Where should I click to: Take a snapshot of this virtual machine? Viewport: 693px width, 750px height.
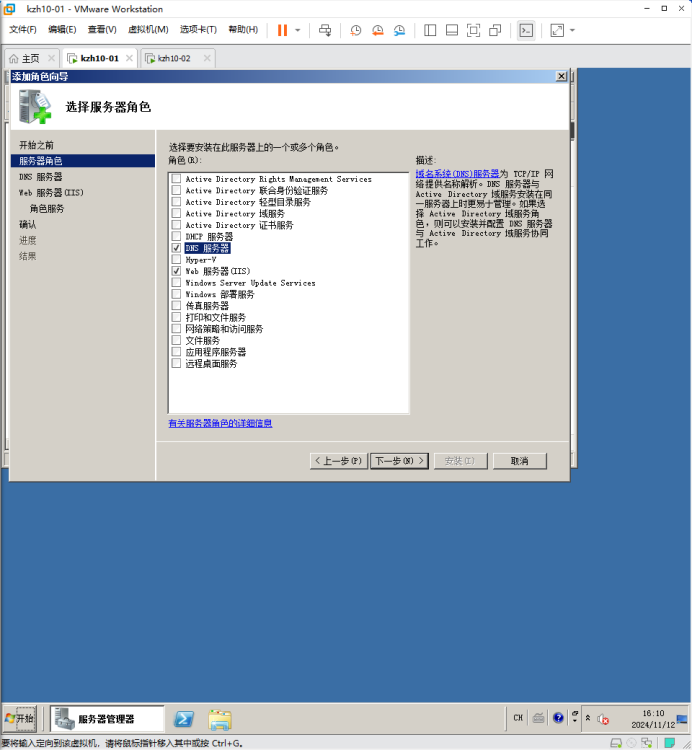(355, 30)
